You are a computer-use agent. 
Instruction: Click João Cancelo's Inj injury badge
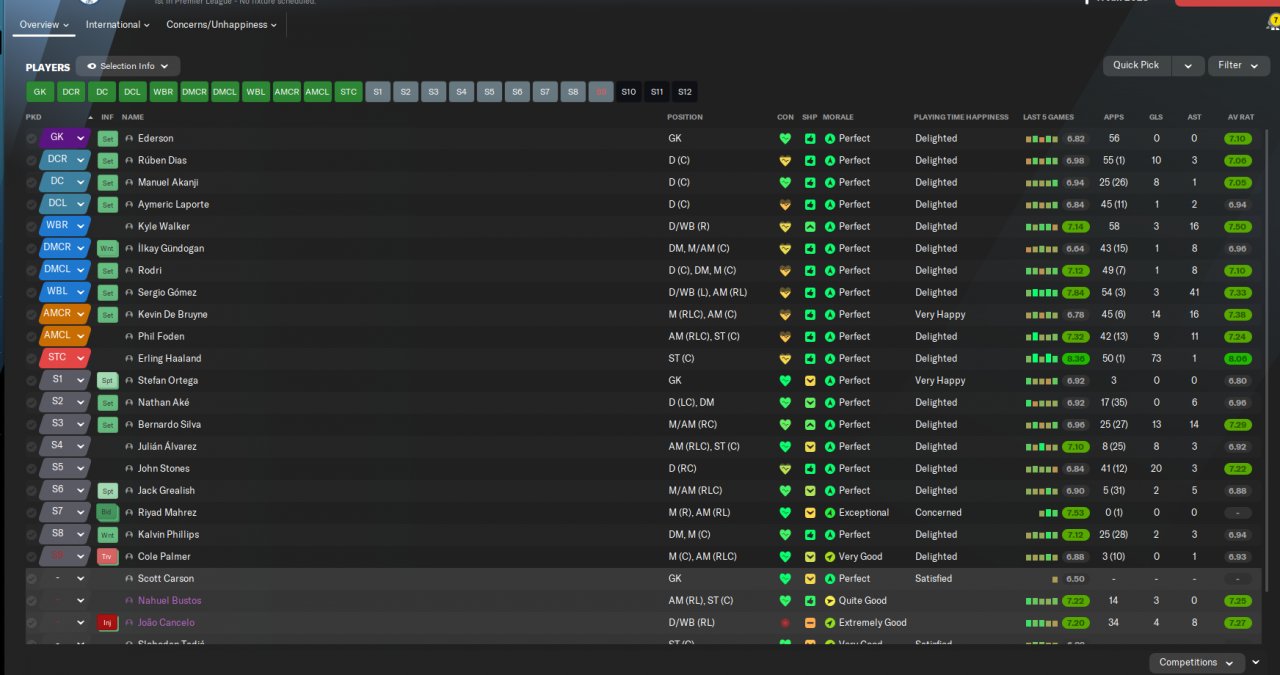(107, 622)
